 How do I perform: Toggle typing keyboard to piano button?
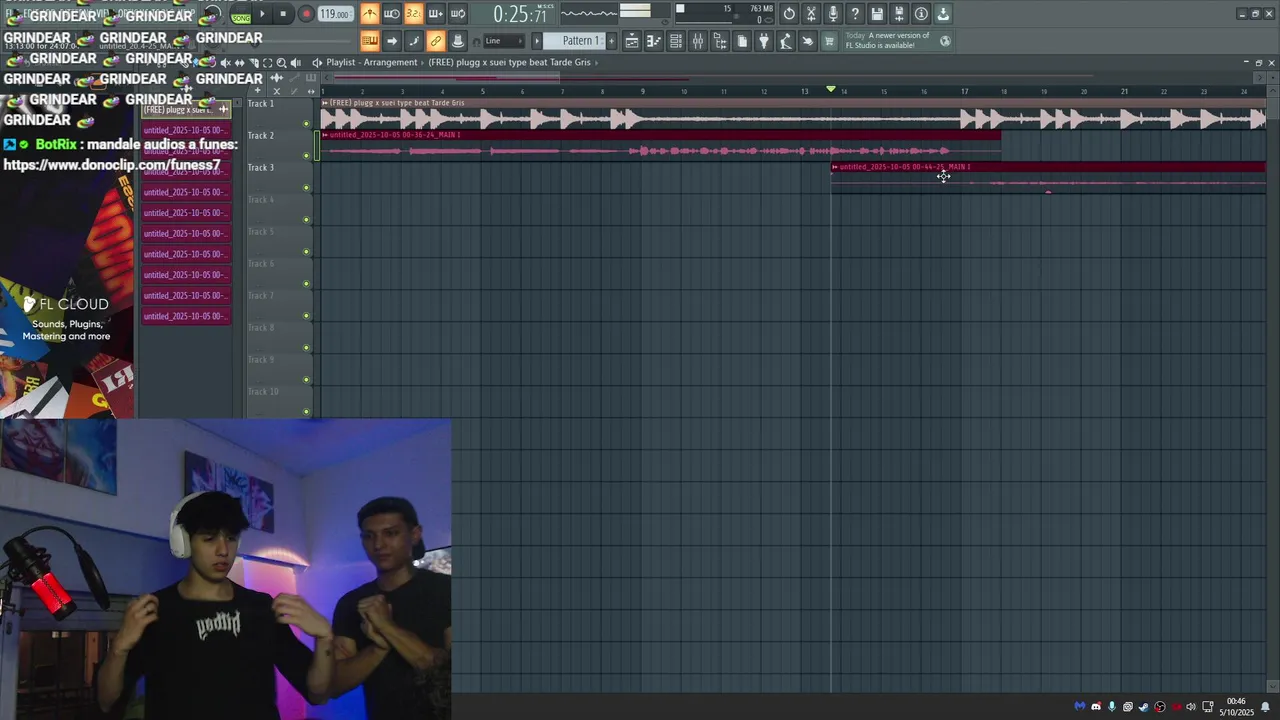(370, 41)
